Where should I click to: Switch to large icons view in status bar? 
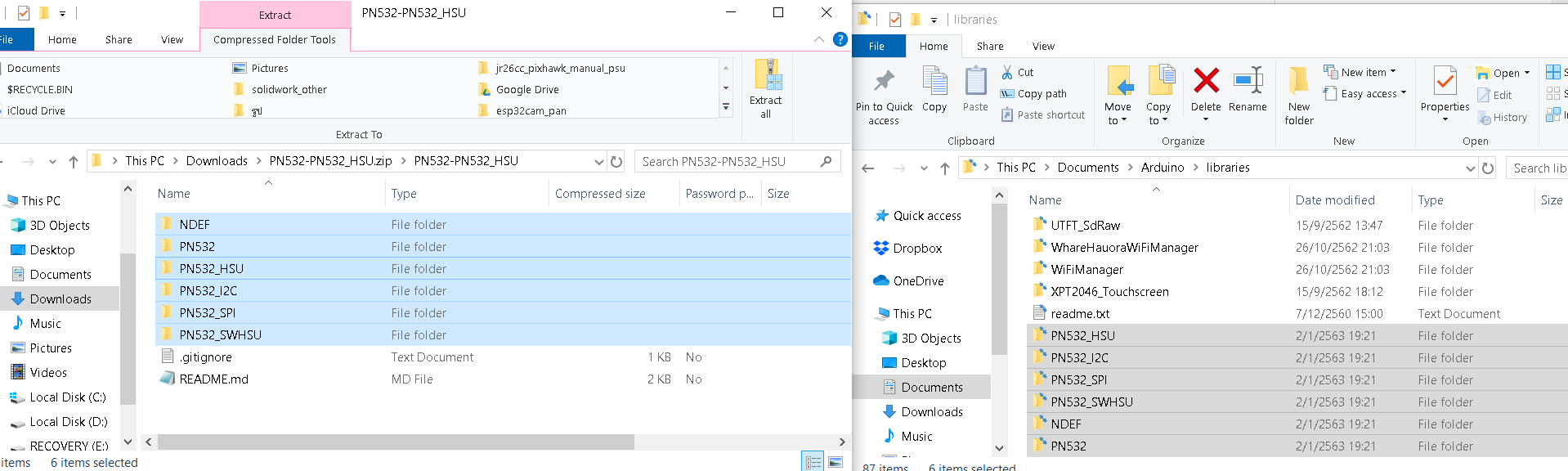[836, 462]
